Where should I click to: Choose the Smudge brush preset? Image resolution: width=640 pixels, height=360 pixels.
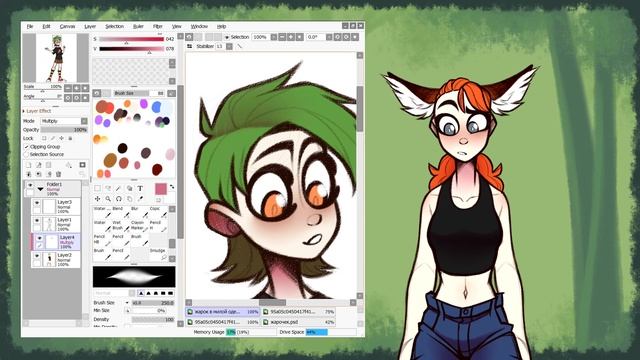point(158,254)
